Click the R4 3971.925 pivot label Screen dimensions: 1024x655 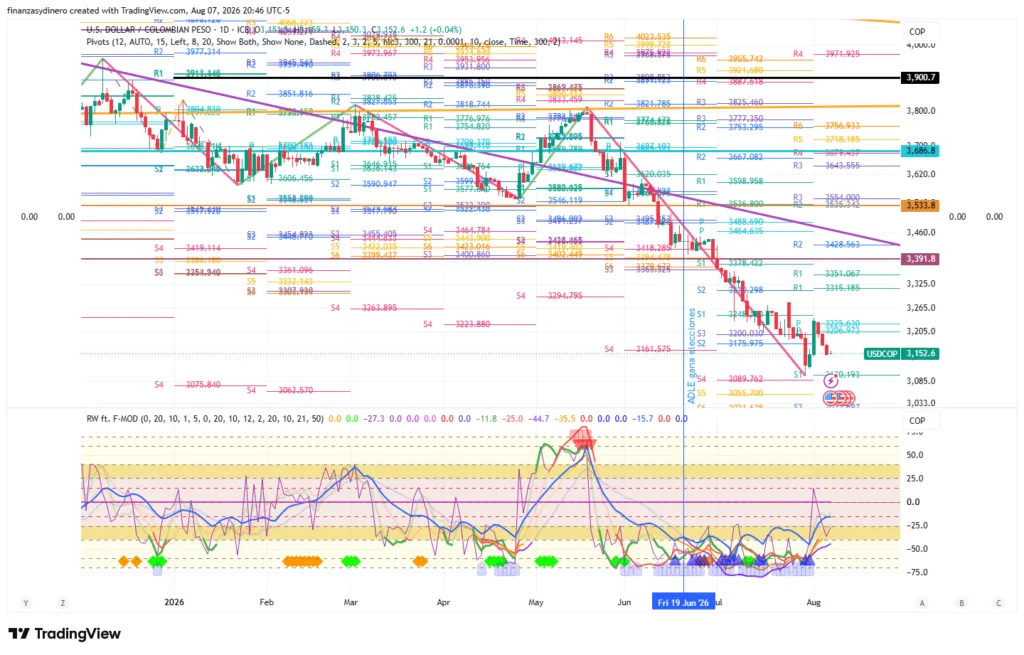coord(827,54)
